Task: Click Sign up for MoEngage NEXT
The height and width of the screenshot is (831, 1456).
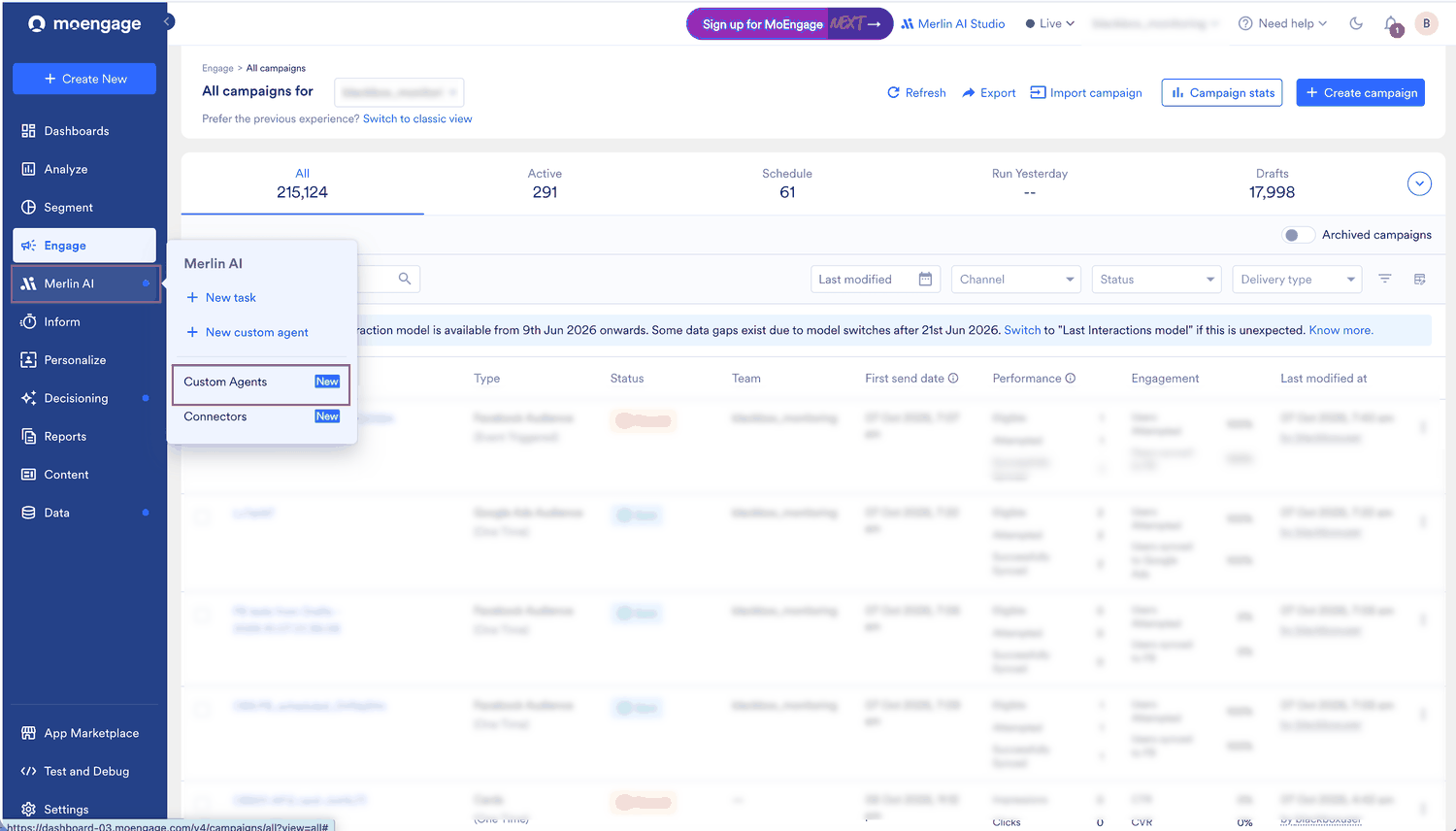Action: (x=789, y=23)
